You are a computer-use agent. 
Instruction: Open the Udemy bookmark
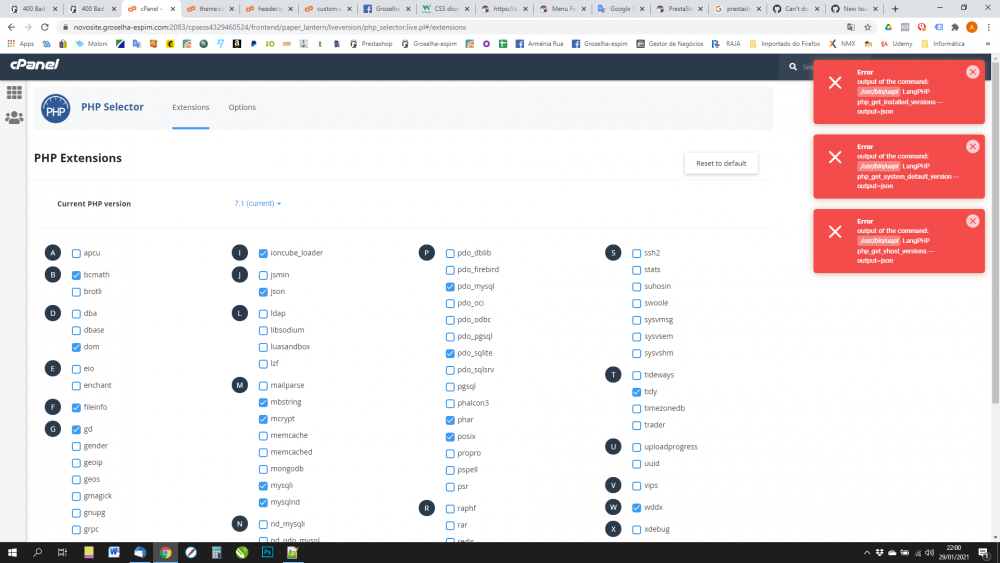pos(897,44)
